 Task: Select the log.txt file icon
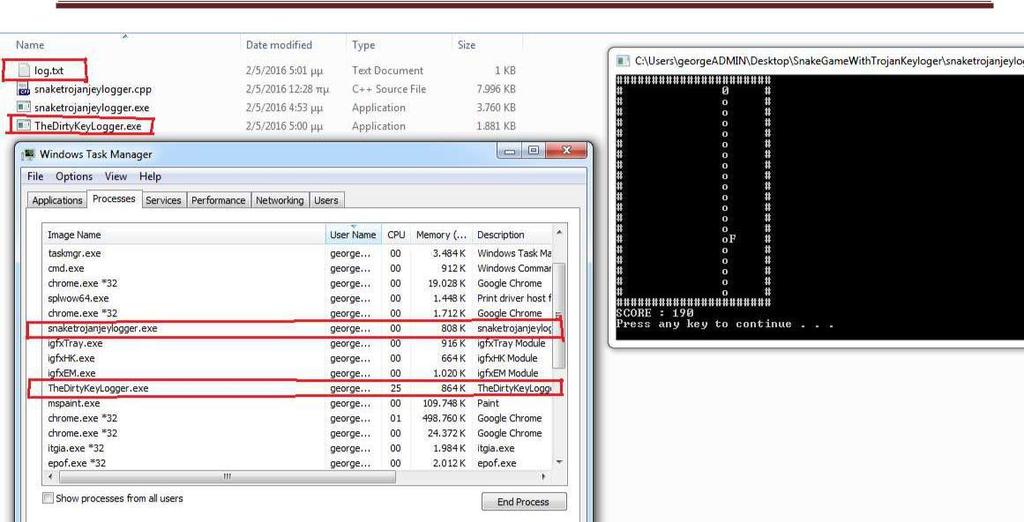pos(24,71)
